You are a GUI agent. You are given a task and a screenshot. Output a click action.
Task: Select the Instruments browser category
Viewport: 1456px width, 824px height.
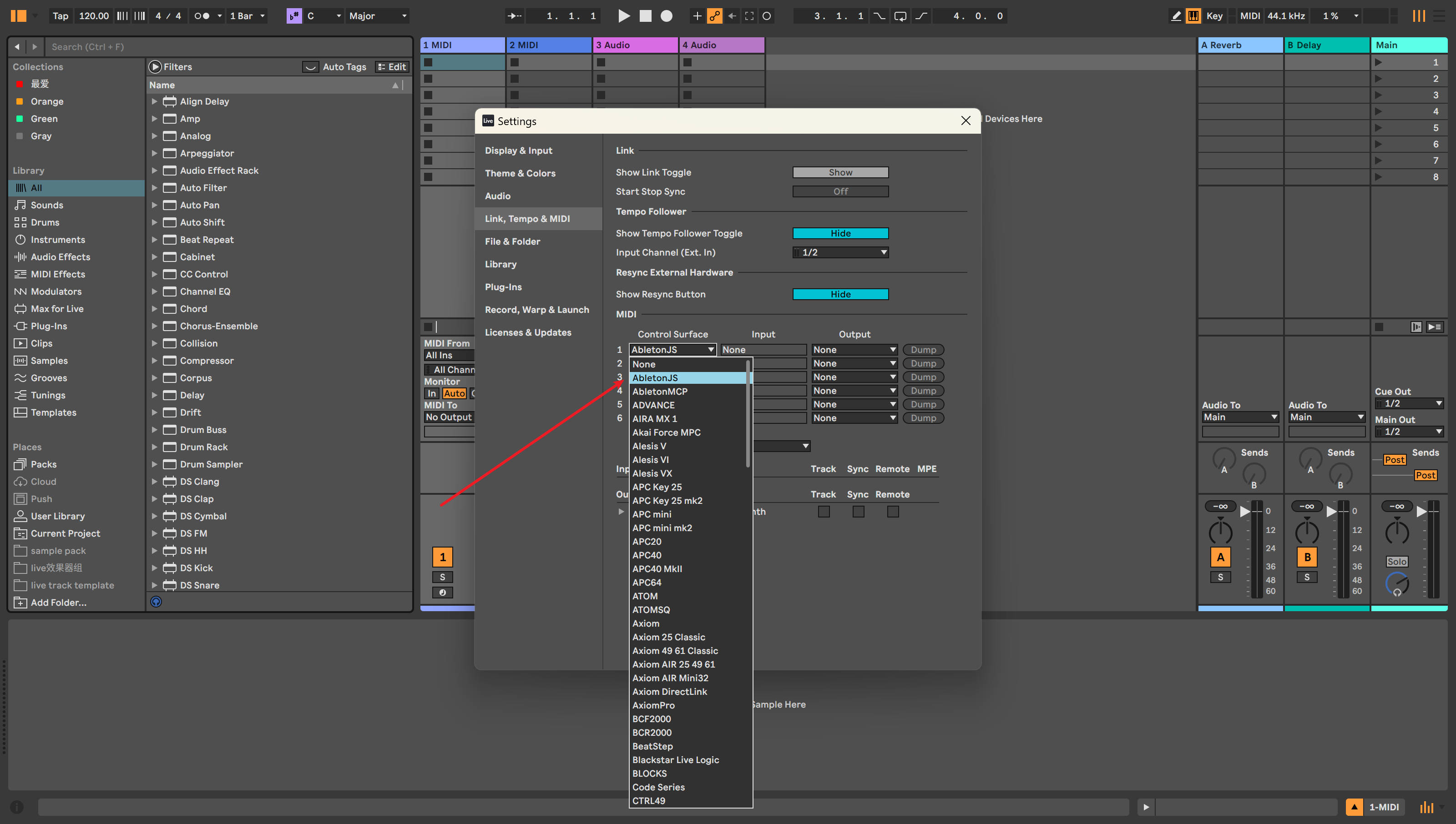57,239
